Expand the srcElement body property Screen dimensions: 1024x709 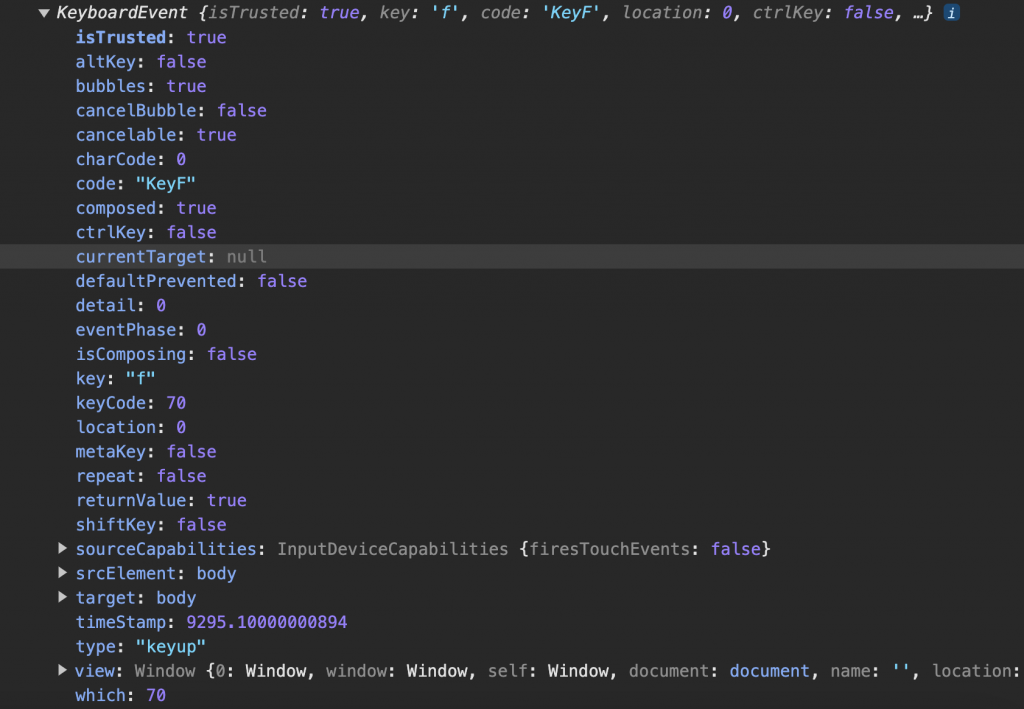point(63,573)
